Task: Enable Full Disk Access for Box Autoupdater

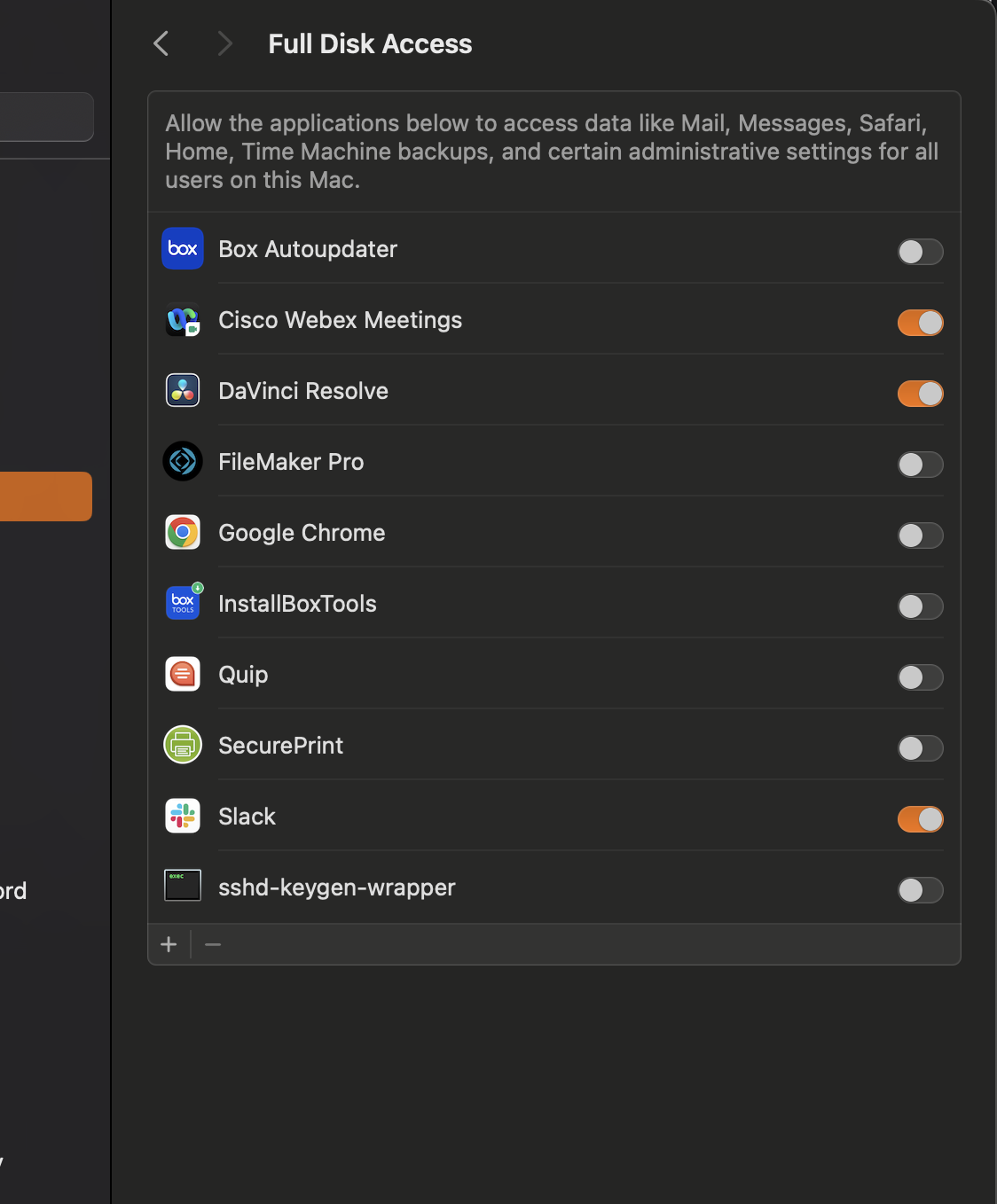Action: coord(920,252)
